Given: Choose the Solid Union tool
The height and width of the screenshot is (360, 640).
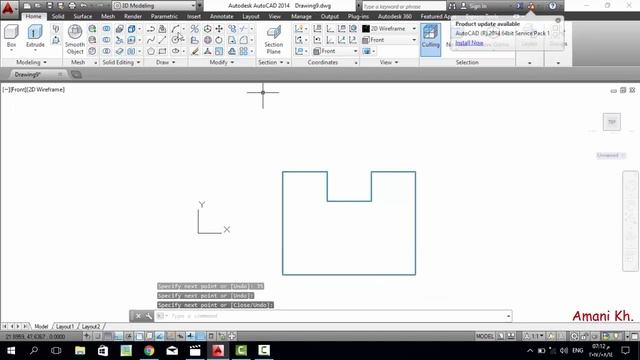Looking at the screenshot, I should point(106,29).
